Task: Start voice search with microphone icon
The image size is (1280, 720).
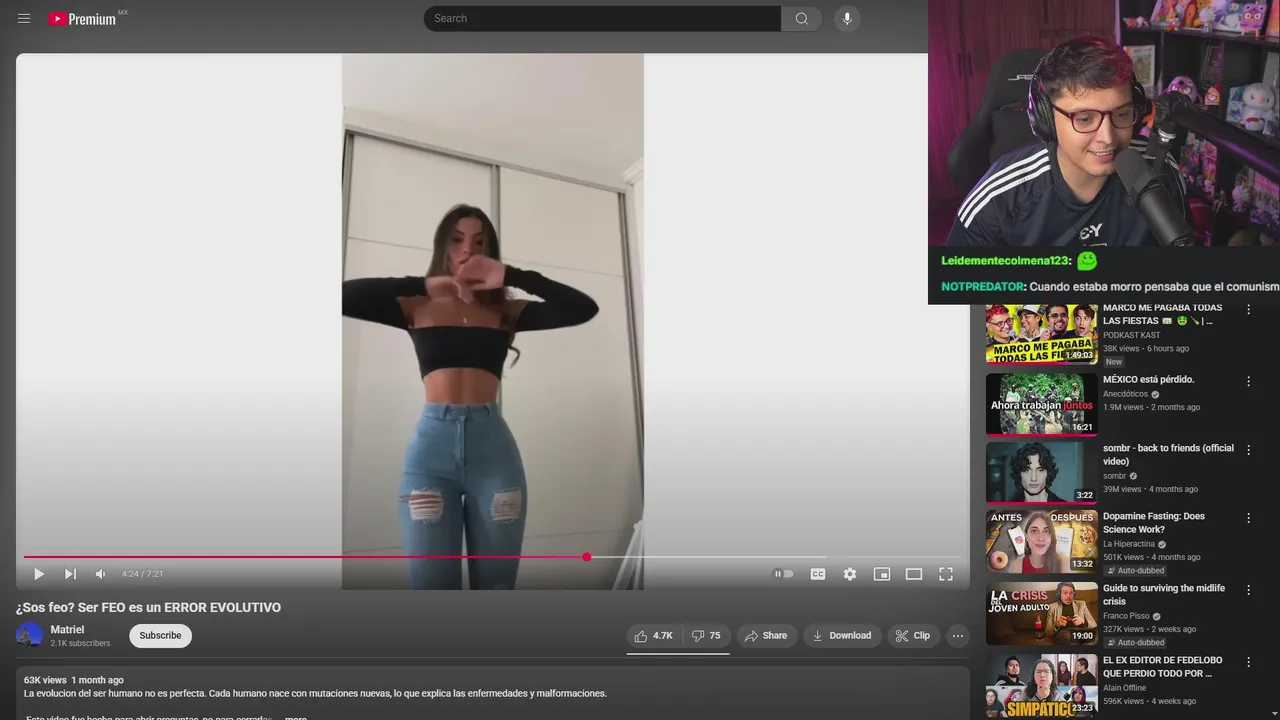Action: (847, 19)
